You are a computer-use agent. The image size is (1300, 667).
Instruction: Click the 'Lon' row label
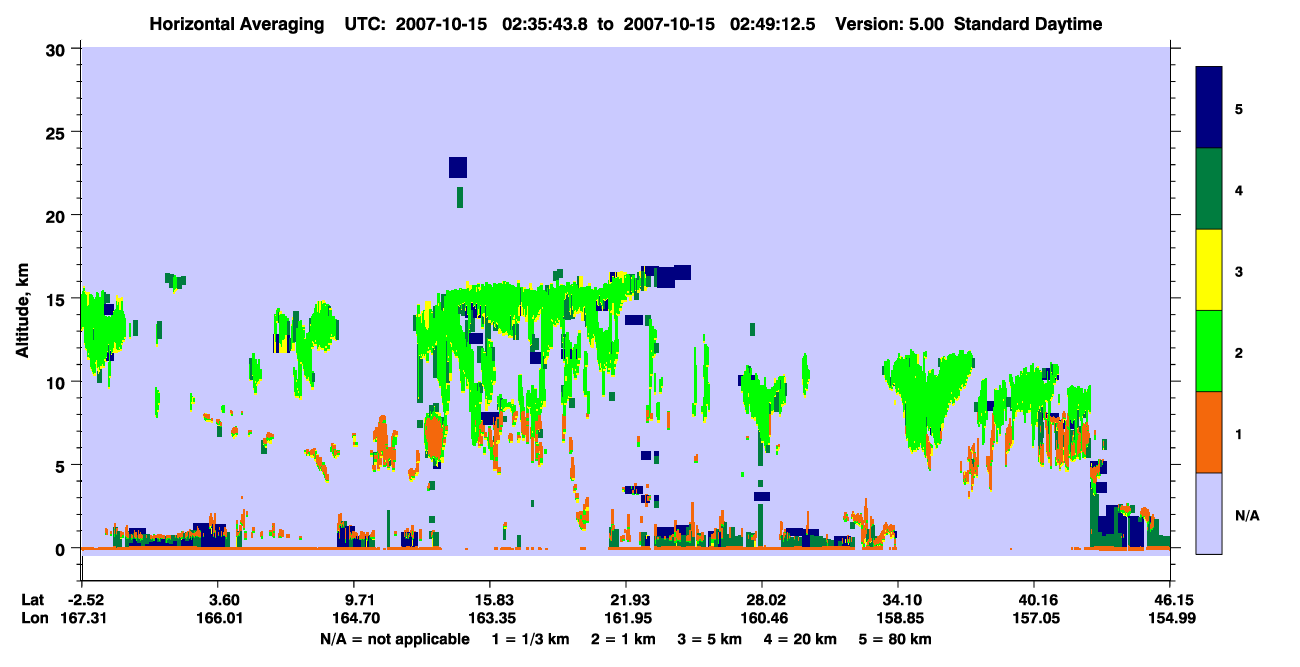click(x=34, y=618)
